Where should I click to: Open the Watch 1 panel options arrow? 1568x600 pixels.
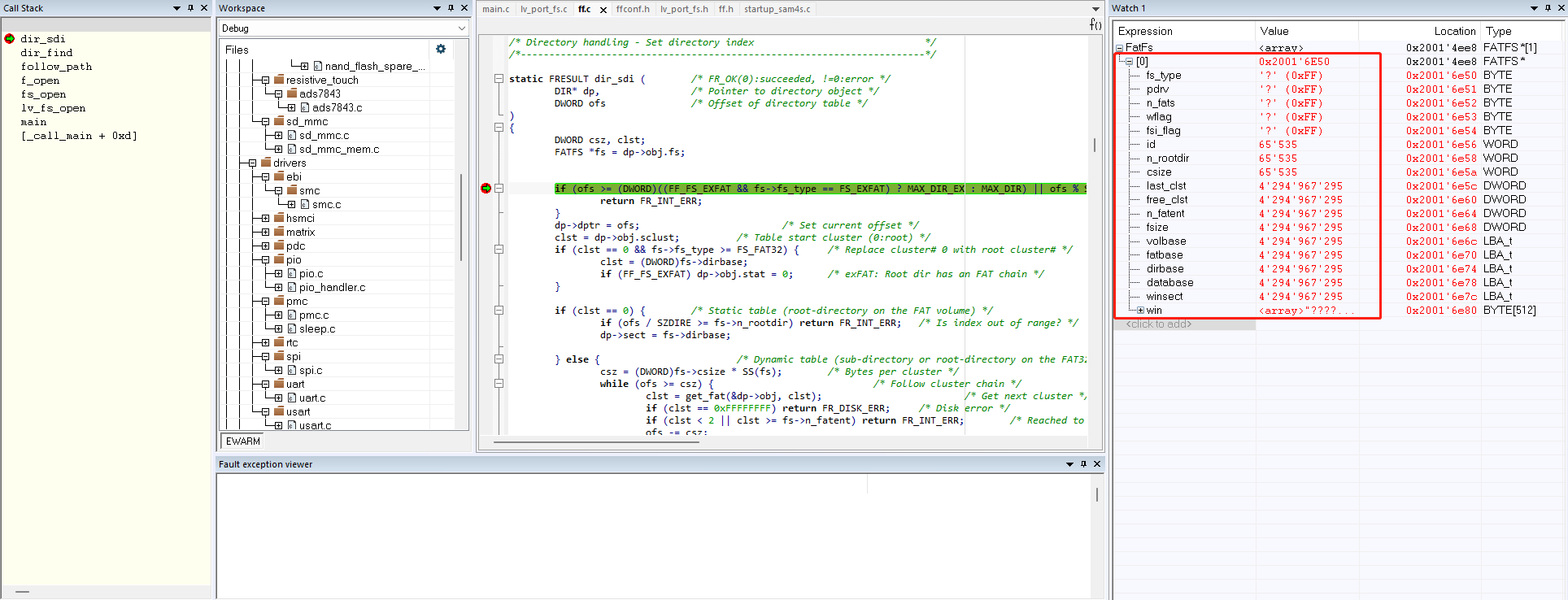(1534, 7)
